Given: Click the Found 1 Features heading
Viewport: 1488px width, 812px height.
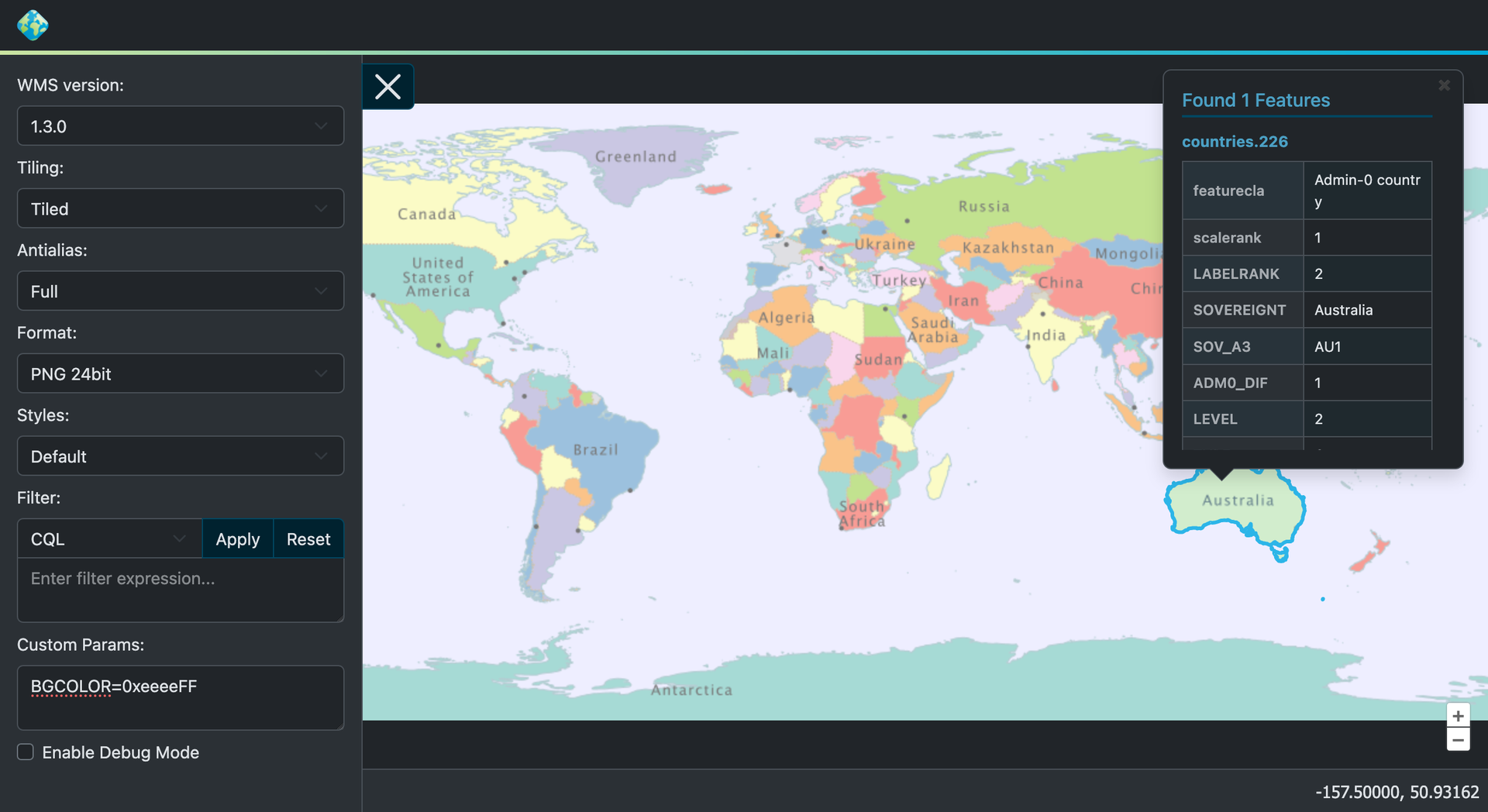Looking at the screenshot, I should [x=1255, y=100].
